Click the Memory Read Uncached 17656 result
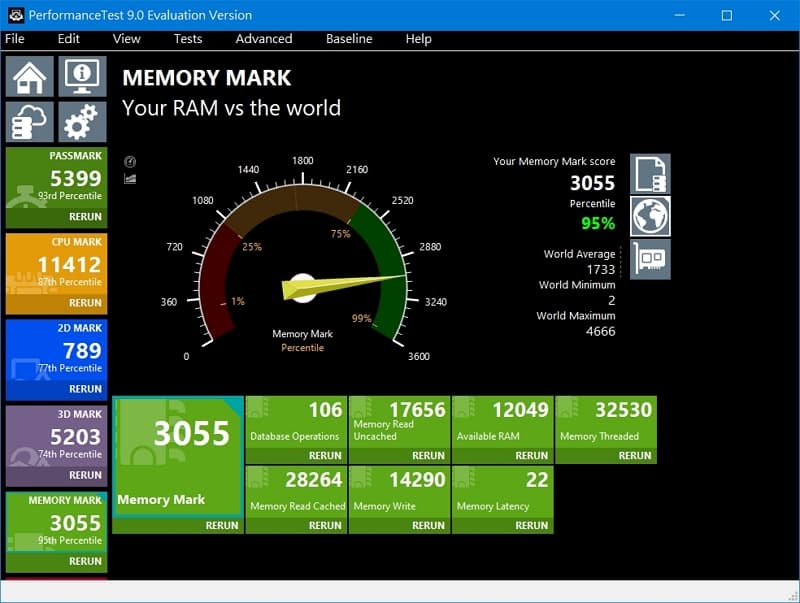Viewport: 800px width, 603px height. [399, 422]
